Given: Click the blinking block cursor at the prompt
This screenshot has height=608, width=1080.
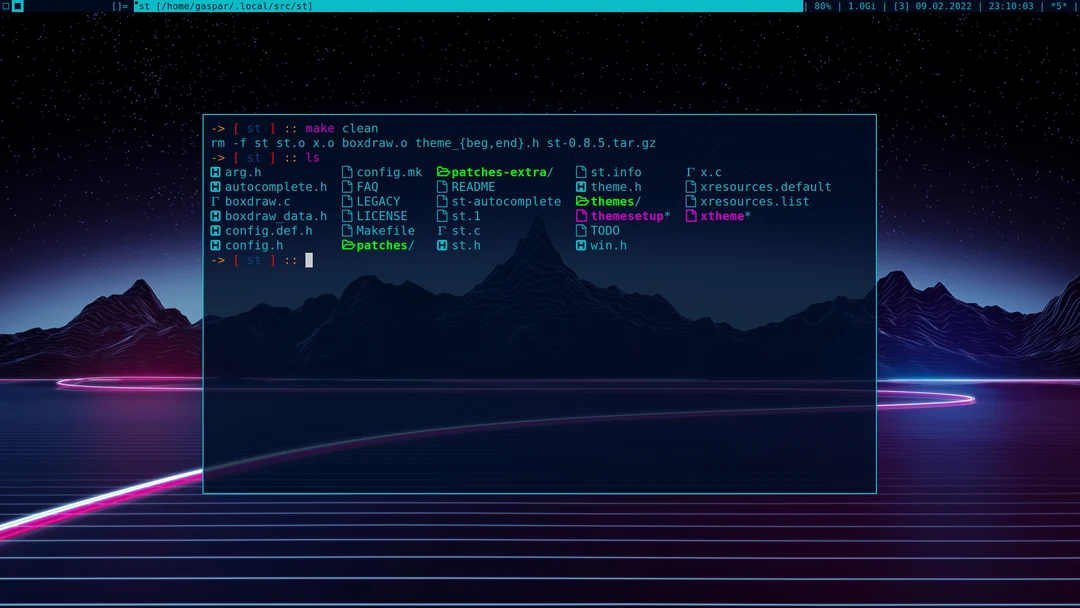Looking at the screenshot, I should click(x=309, y=260).
